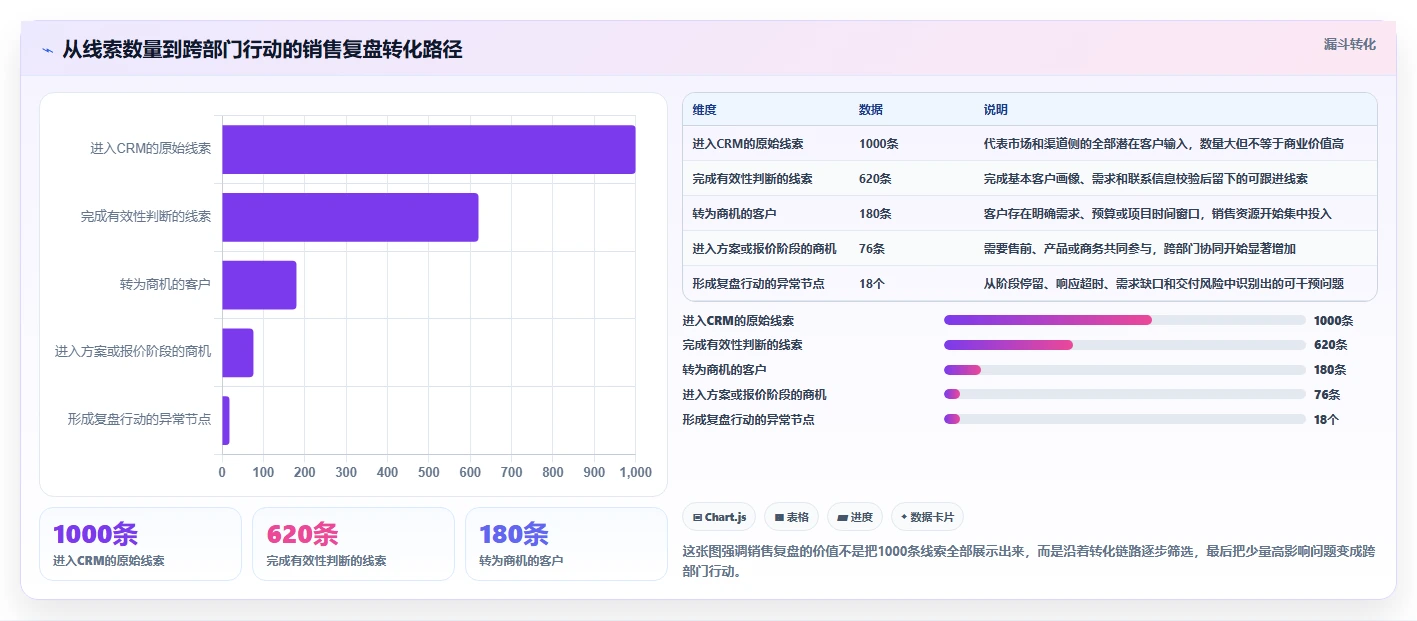Click the chart bar for 形成复盘行动的异常节点

[x=226, y=420]
